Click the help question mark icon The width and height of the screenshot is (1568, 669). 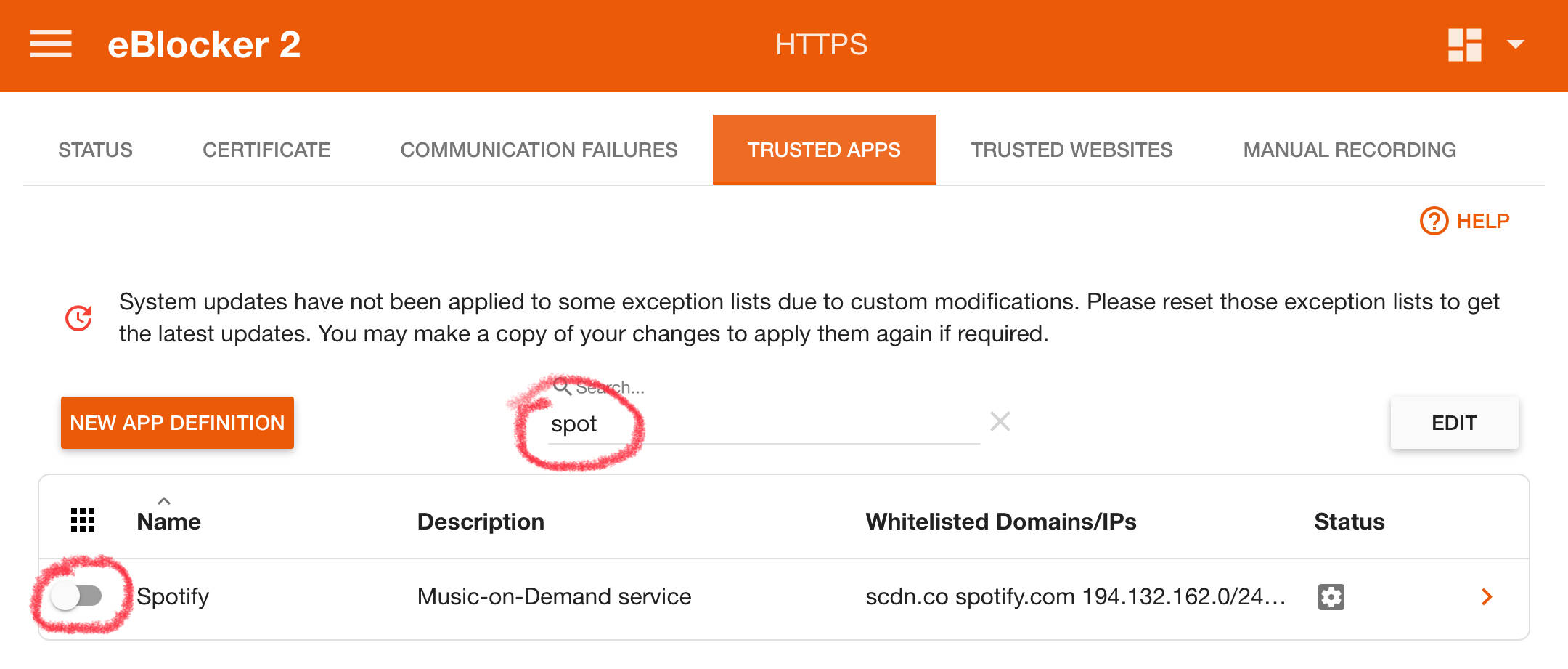[x=1434, y=221]
